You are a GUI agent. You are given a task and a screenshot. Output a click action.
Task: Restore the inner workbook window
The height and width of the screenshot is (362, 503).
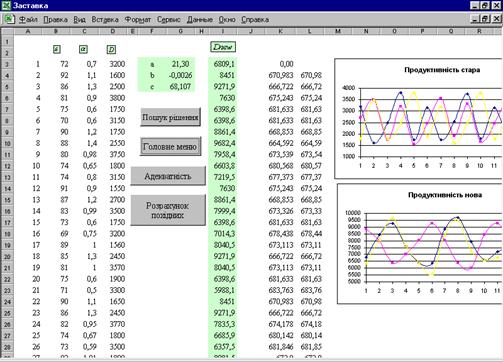click(x=485, y=19)
